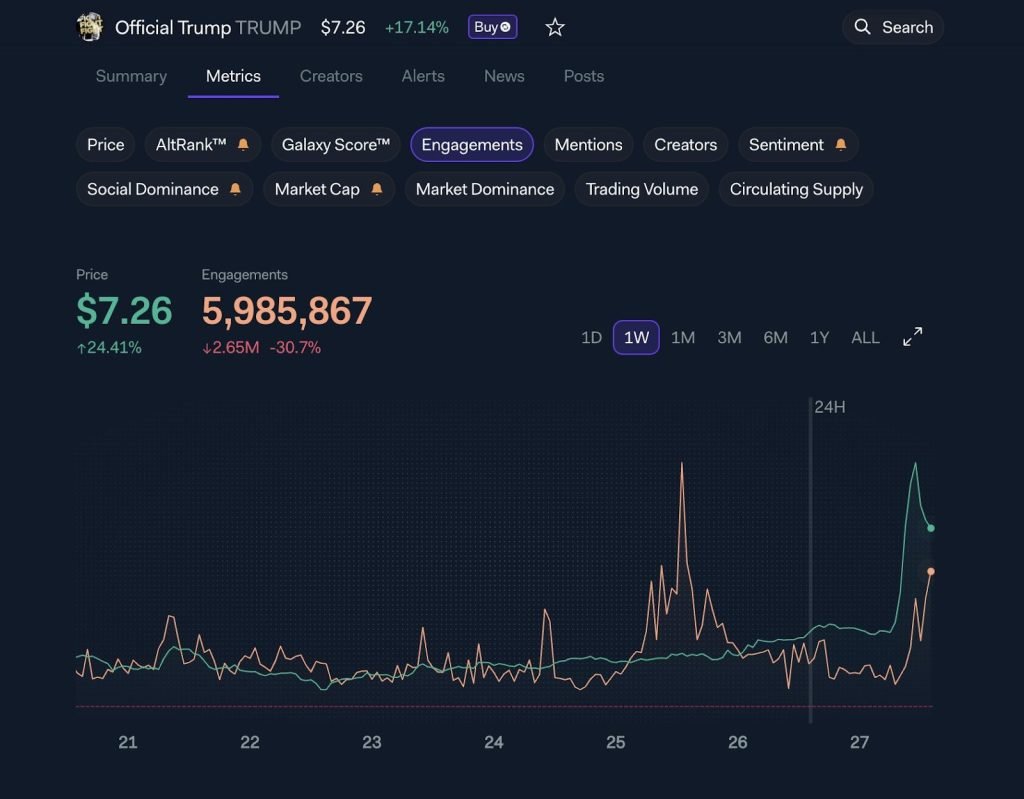Screen dimensions: 1024x799
Task: Enable the Trading Volume metric
Action: [x=641, y=189]
